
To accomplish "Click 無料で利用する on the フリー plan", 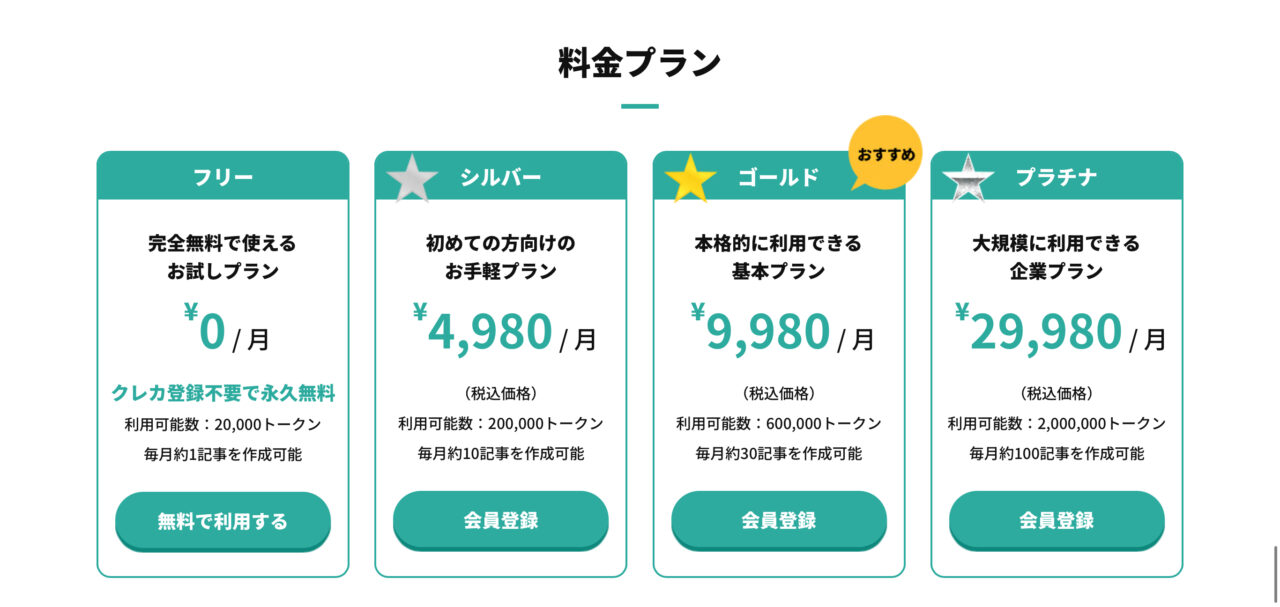I will pos(222,521).
